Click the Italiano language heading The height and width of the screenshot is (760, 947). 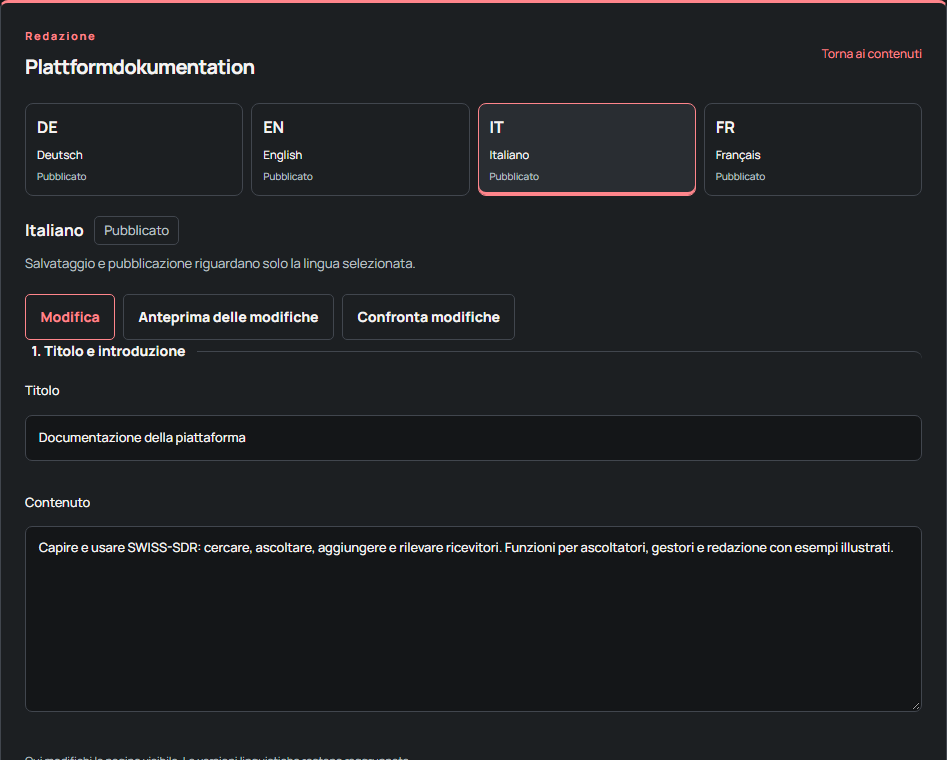(54, 230)
